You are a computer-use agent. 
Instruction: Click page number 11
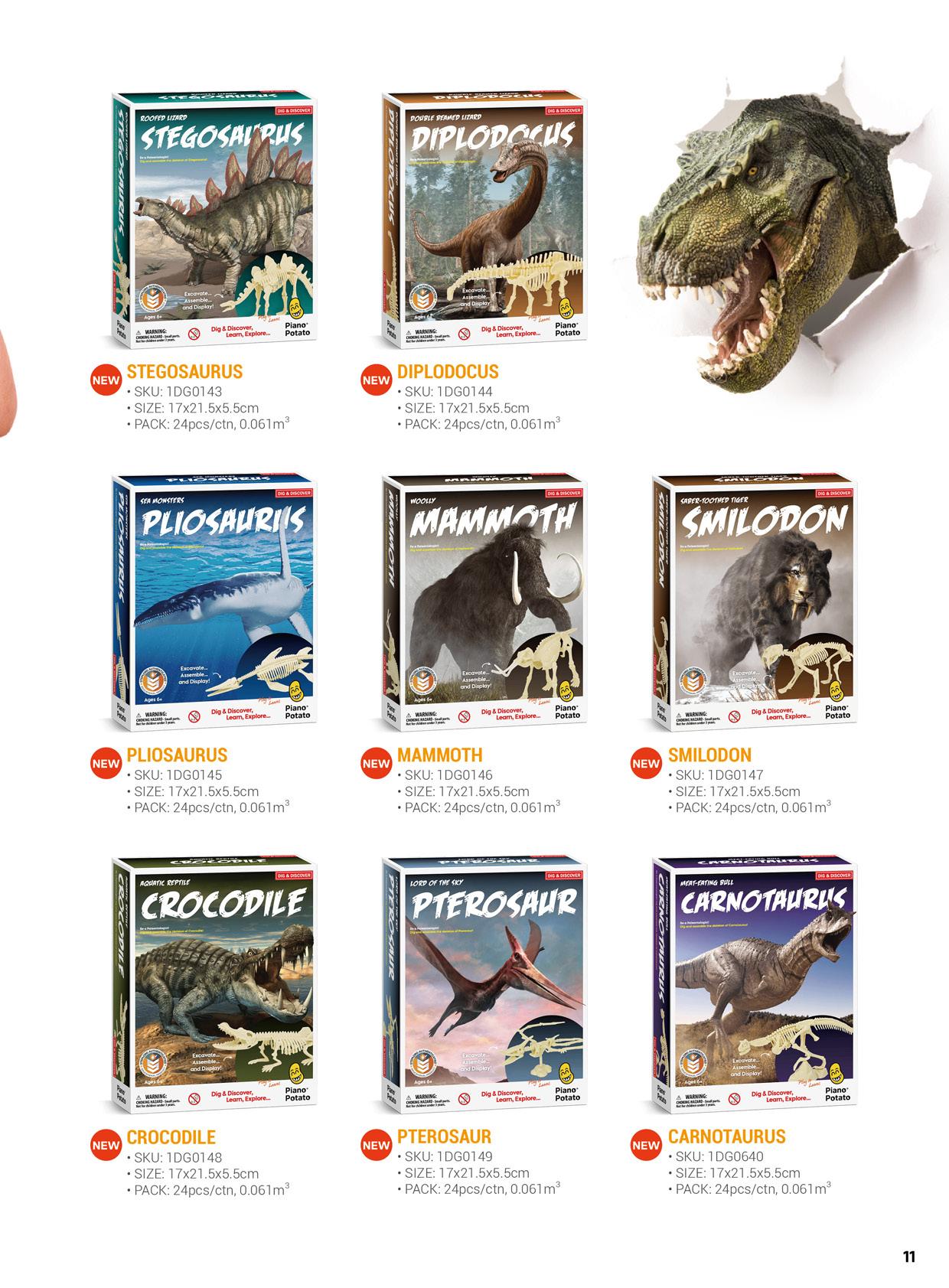(x=909, y=1257)
